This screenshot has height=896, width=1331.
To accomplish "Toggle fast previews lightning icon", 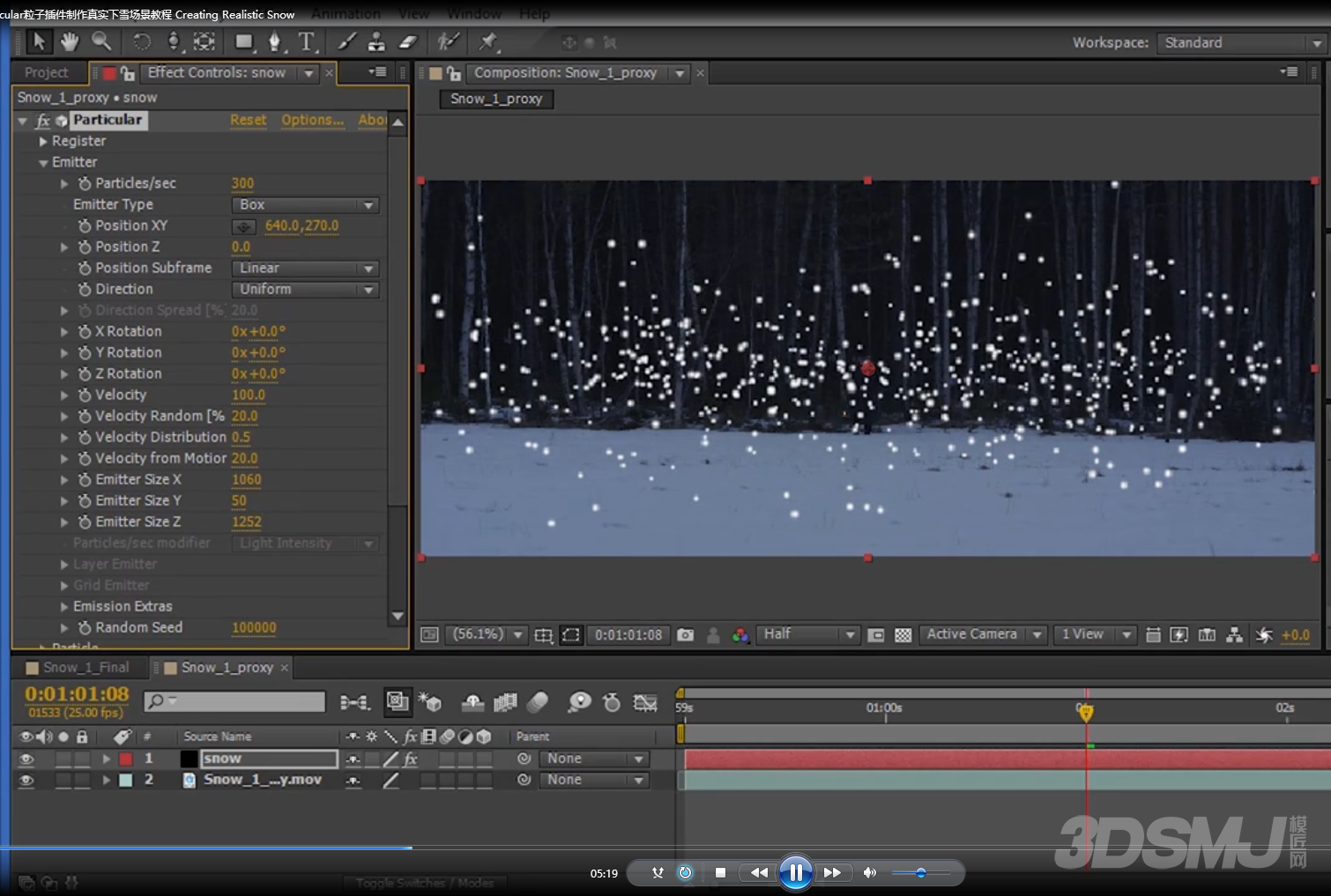I will click(x=1179, y=634).
